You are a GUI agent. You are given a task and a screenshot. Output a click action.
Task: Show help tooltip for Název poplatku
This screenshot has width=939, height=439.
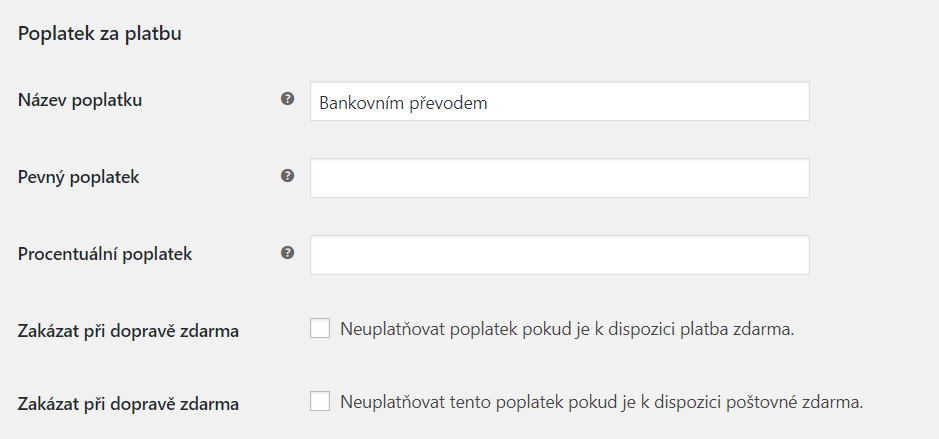pyautogui.click(x=287, y=99)
